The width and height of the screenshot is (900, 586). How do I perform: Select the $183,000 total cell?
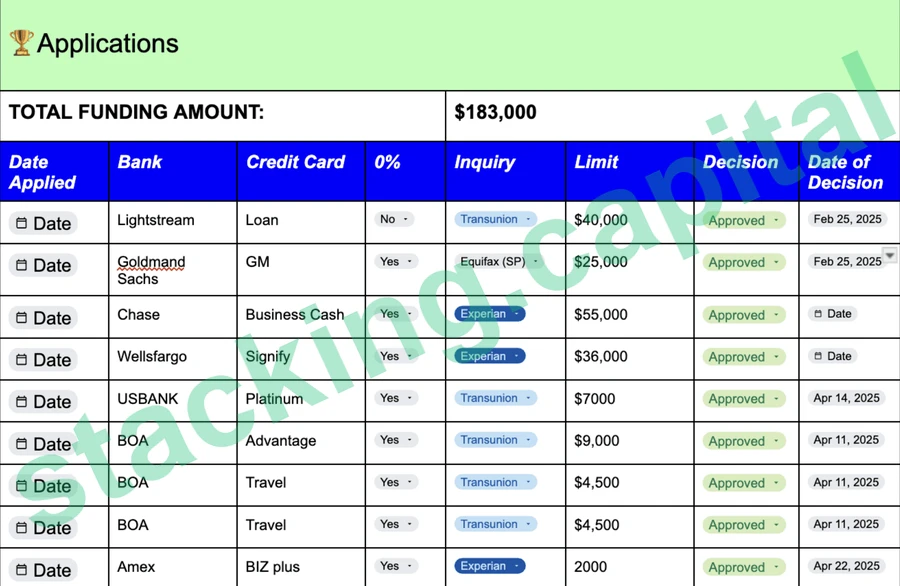pyautogui.click(x=673, y=115)
